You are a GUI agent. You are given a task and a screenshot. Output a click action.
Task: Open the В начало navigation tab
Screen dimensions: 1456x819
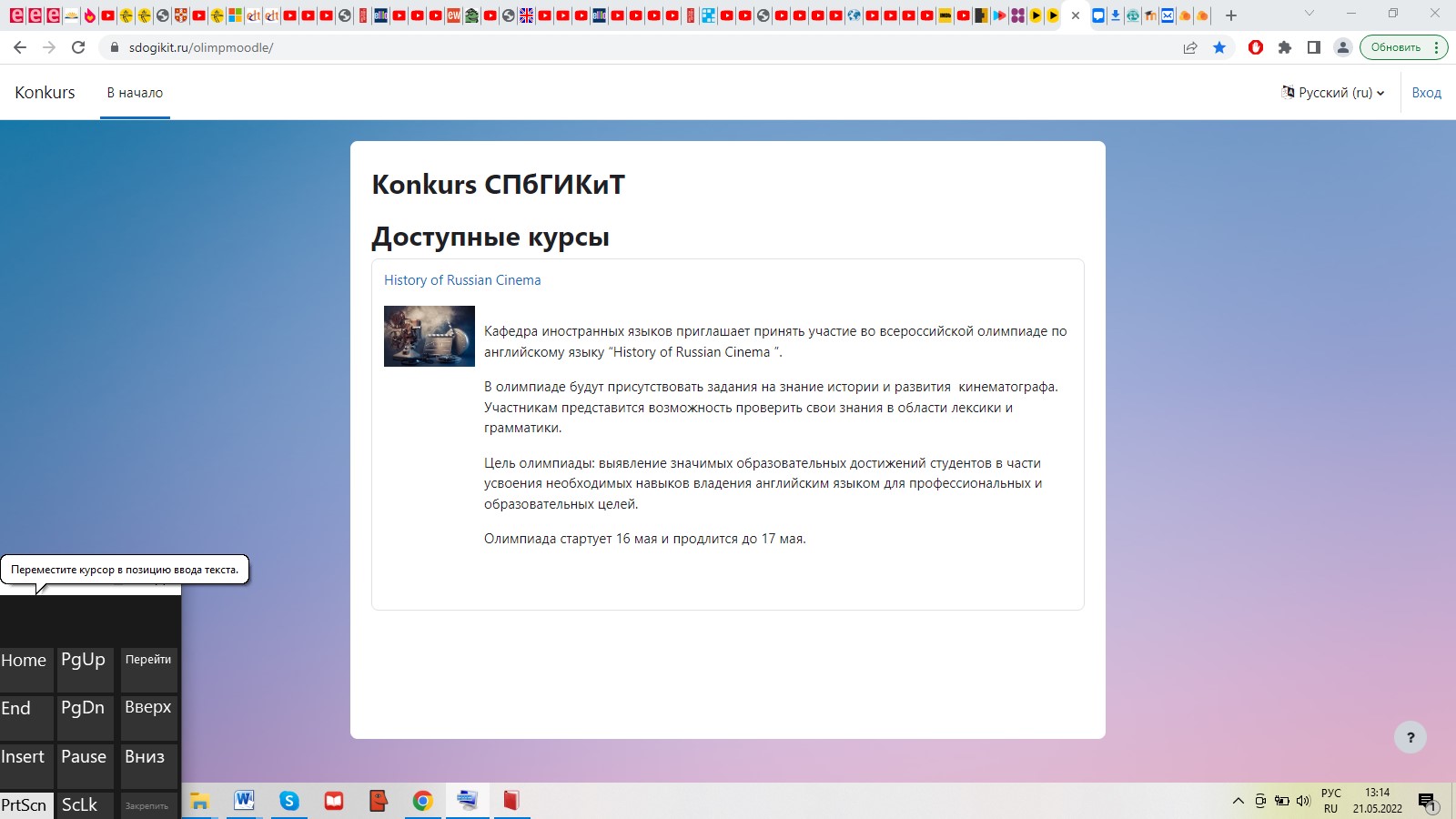135,93
